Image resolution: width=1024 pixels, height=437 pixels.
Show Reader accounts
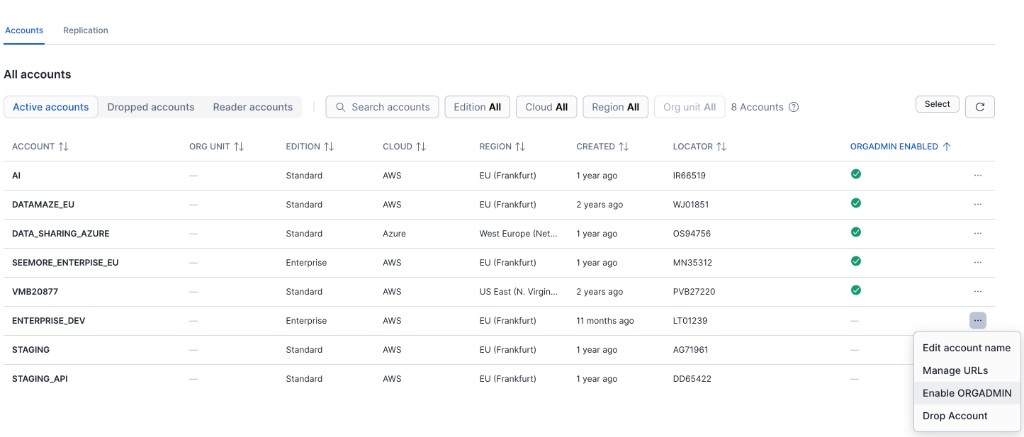point(253,107)
